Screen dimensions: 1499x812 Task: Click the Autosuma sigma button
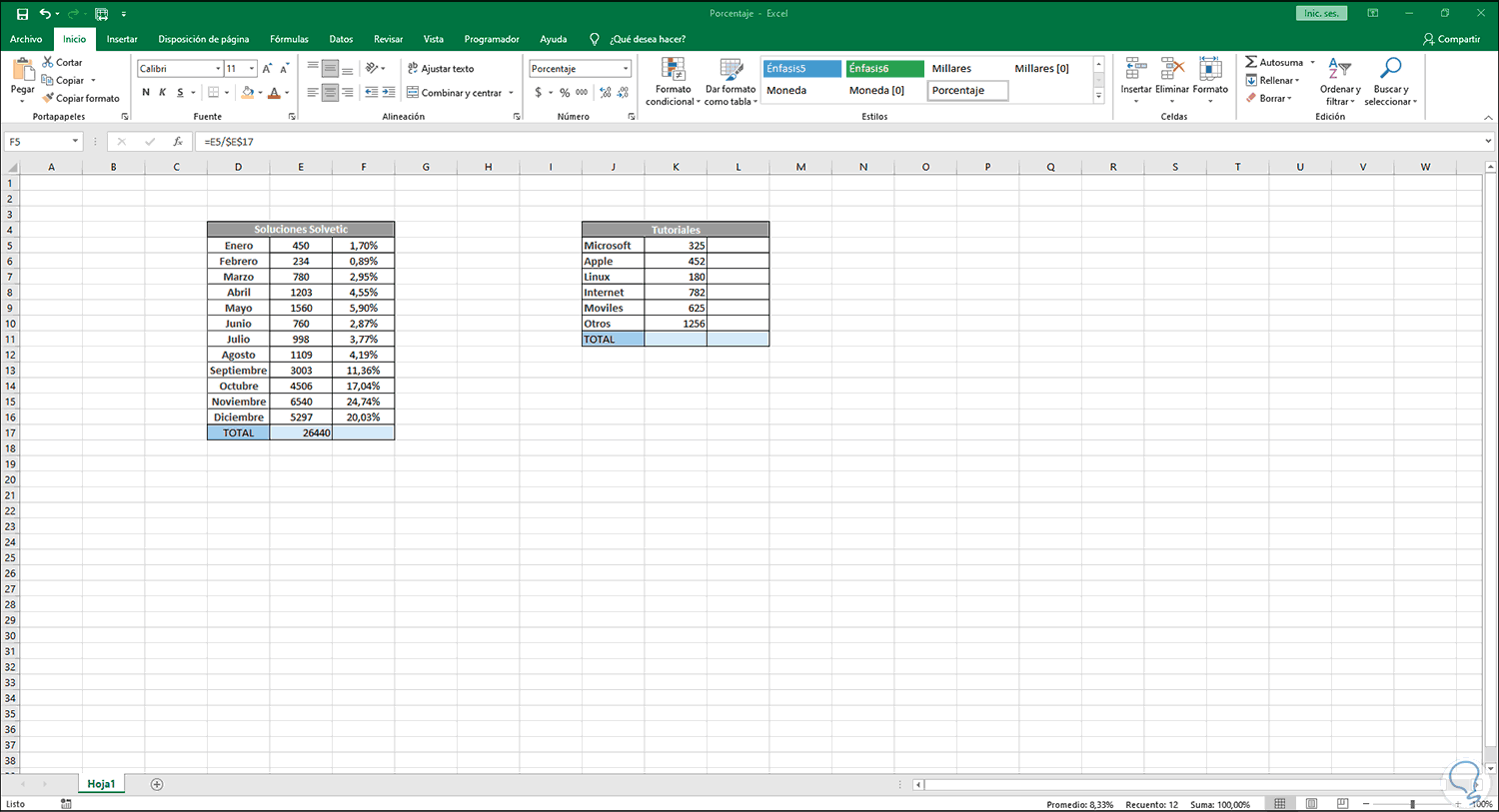[x=1274, y=62]
